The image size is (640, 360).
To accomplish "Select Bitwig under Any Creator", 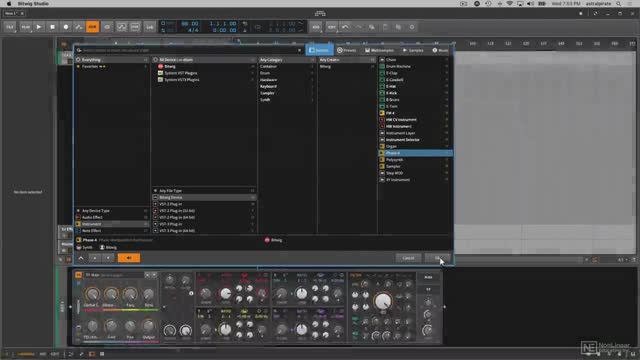I will 347,66.
